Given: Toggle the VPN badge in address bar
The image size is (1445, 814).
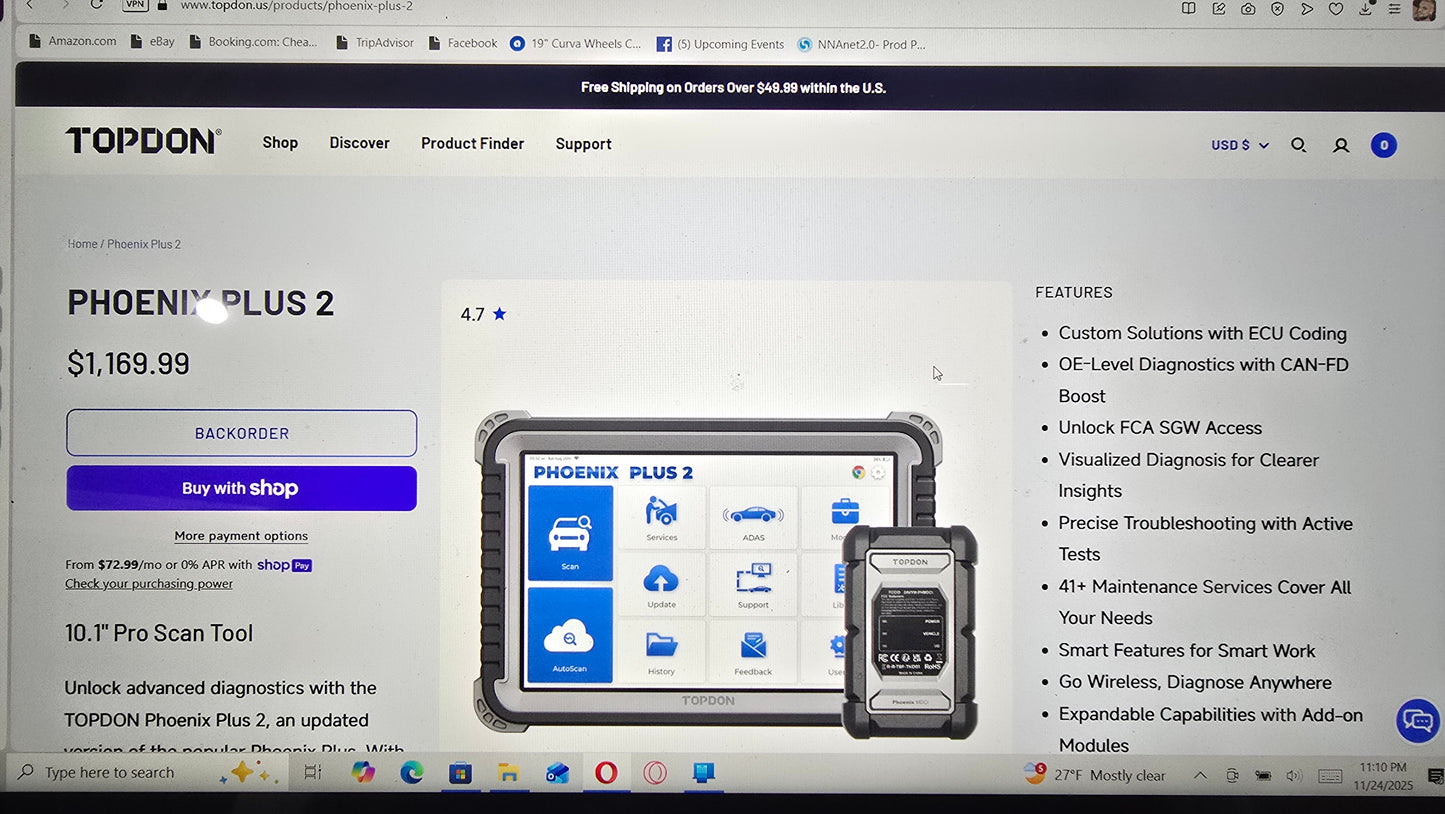Looking at the screenshot, I should 135,5.
